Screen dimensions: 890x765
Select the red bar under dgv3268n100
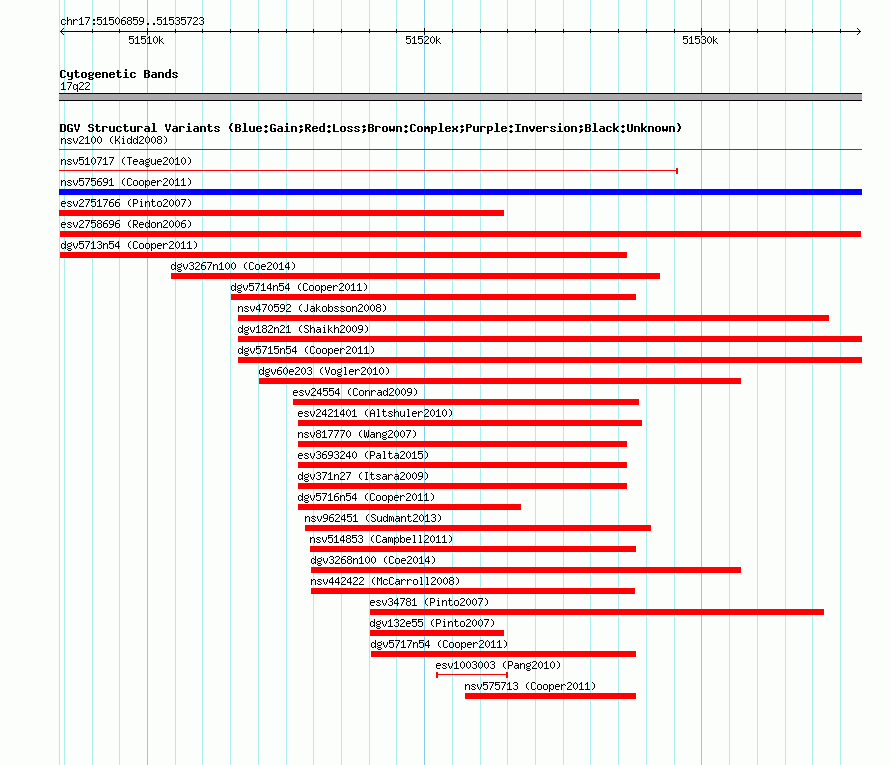tap(526, 570)
